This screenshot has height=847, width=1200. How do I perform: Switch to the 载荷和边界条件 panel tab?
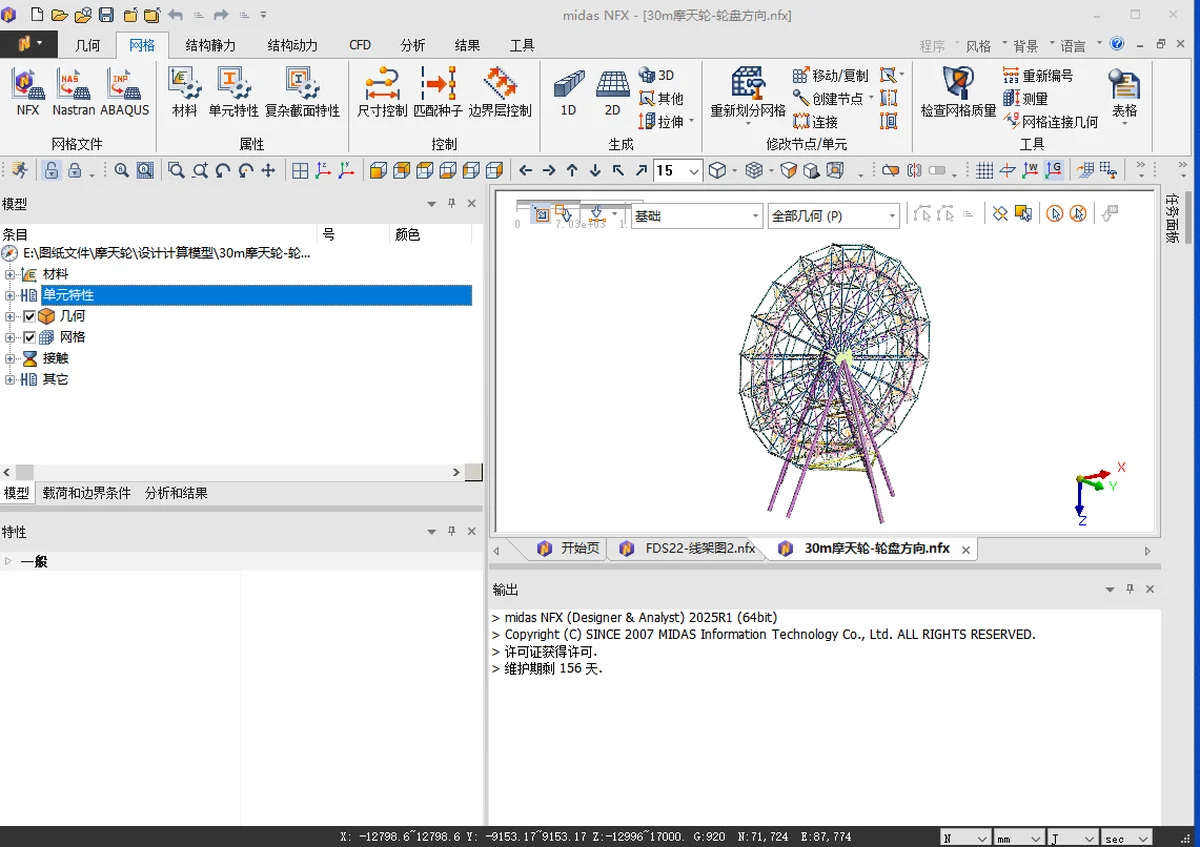pyautogui.click(x=87, y=493)
